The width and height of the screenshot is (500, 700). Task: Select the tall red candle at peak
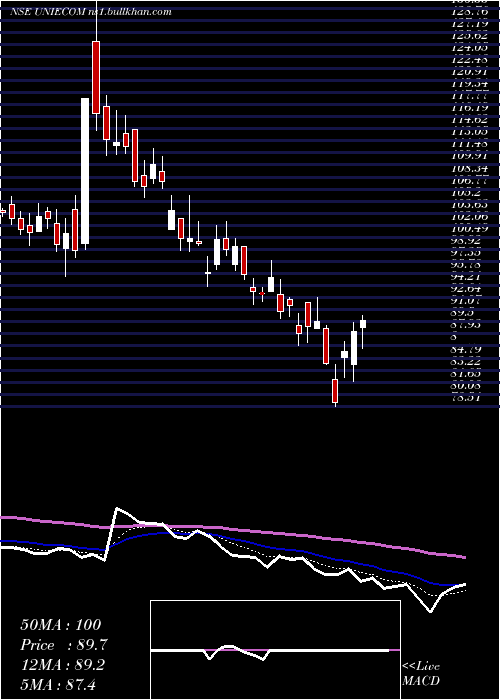coord(96,77)
